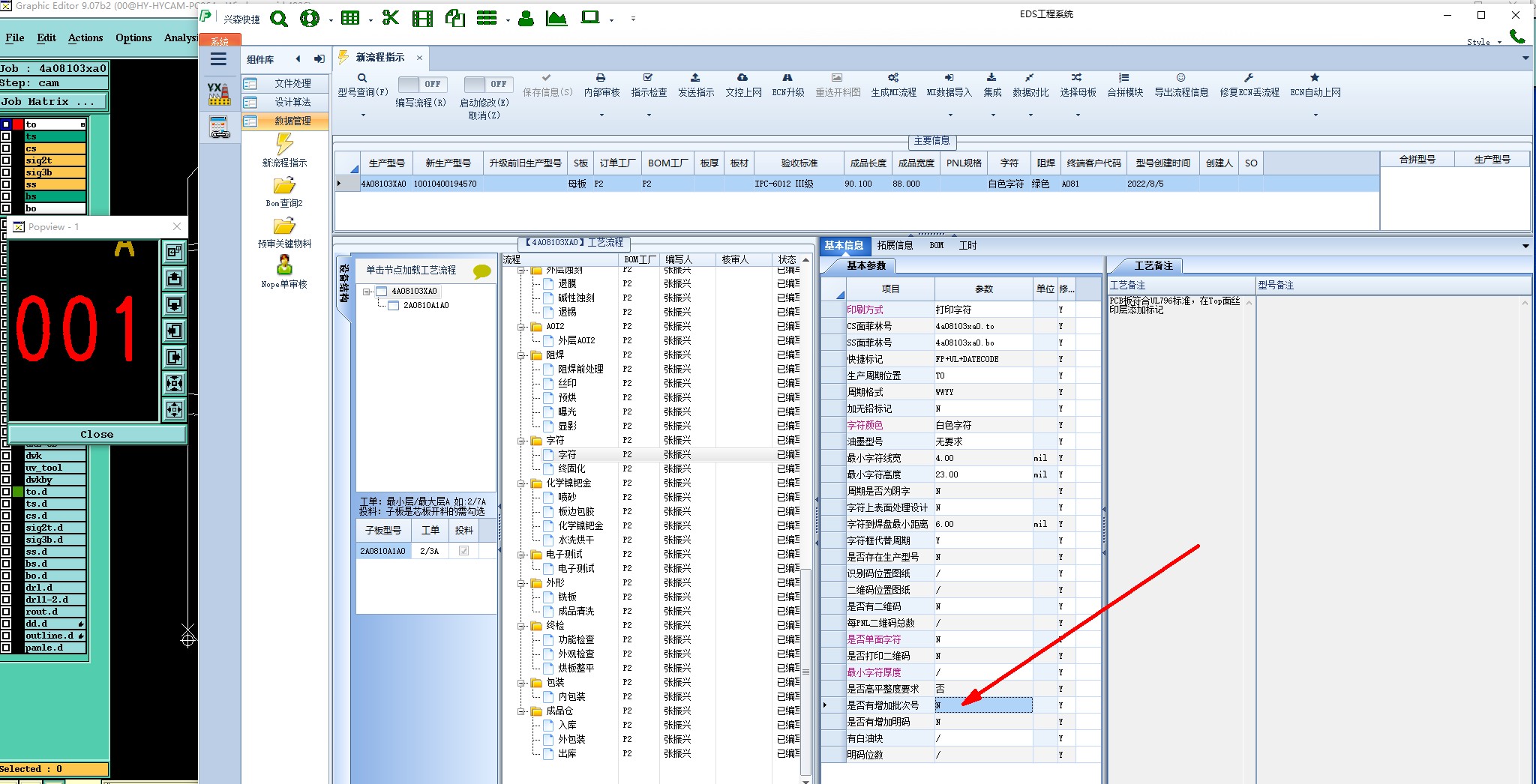Toggle checkbox beside outline.d layer
1536x784 pixels.
(x=6, y=636)
